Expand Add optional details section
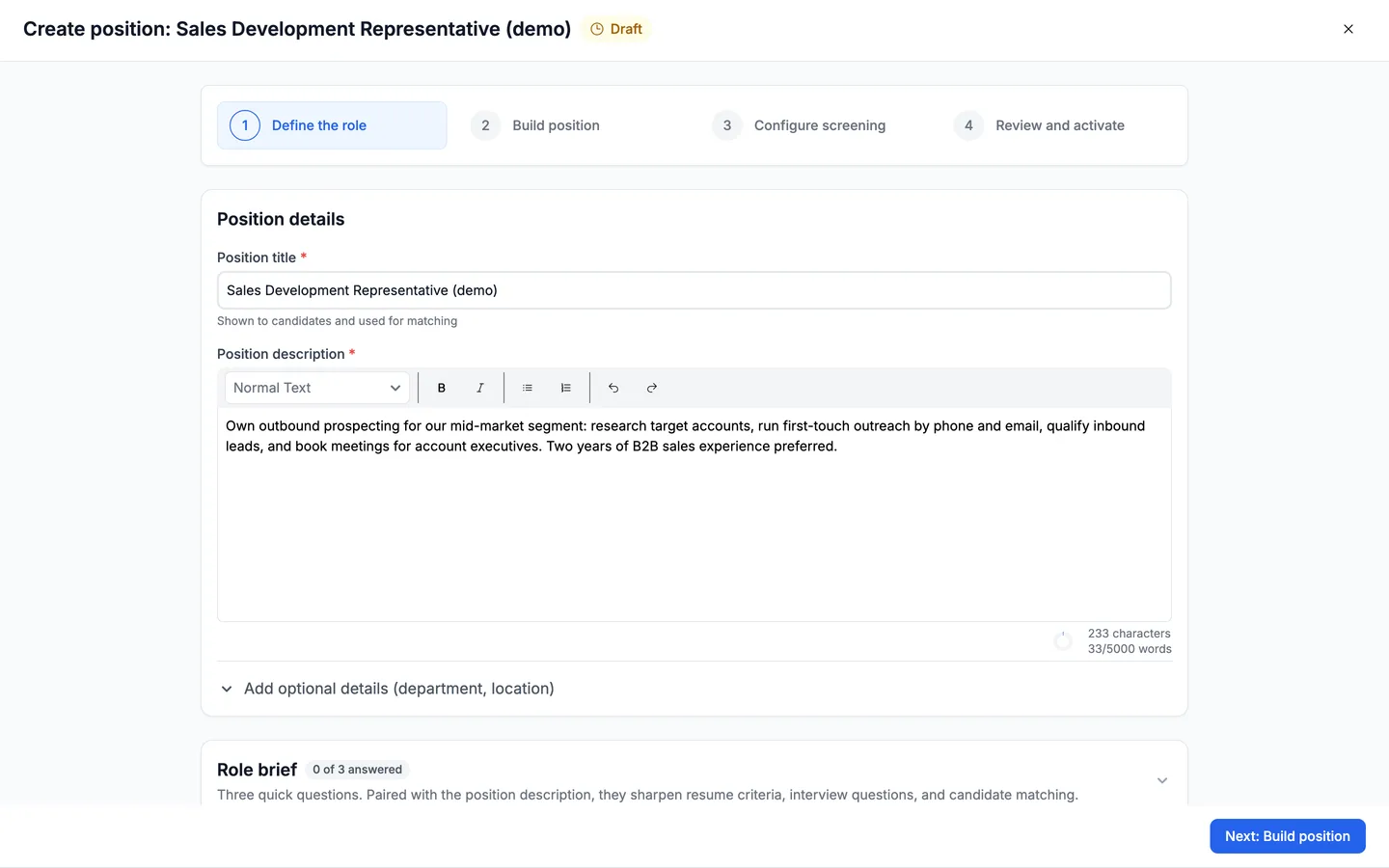 point(387,689)
